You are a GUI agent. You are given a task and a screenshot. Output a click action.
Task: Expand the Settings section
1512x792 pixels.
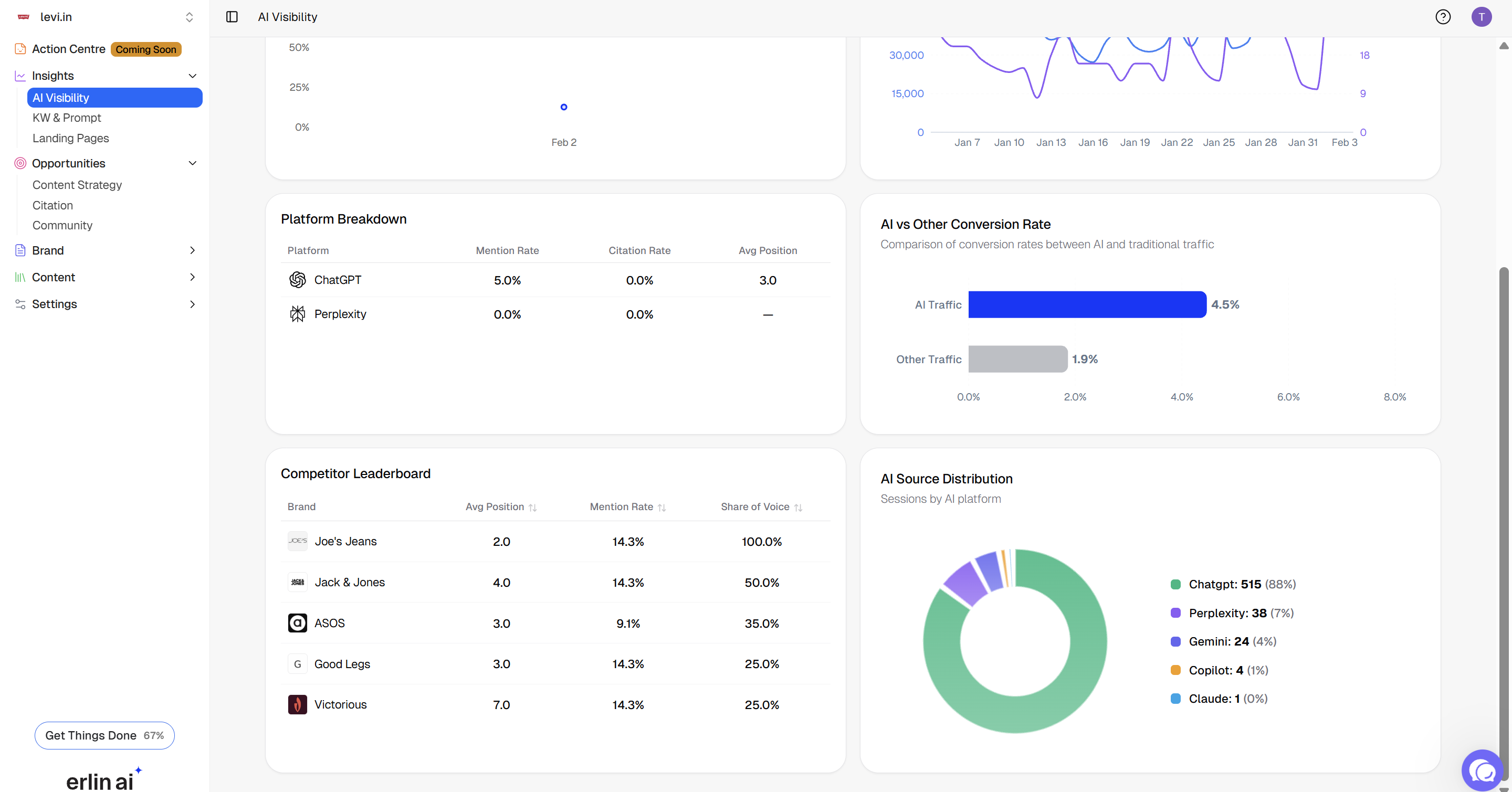coord(192,304)
